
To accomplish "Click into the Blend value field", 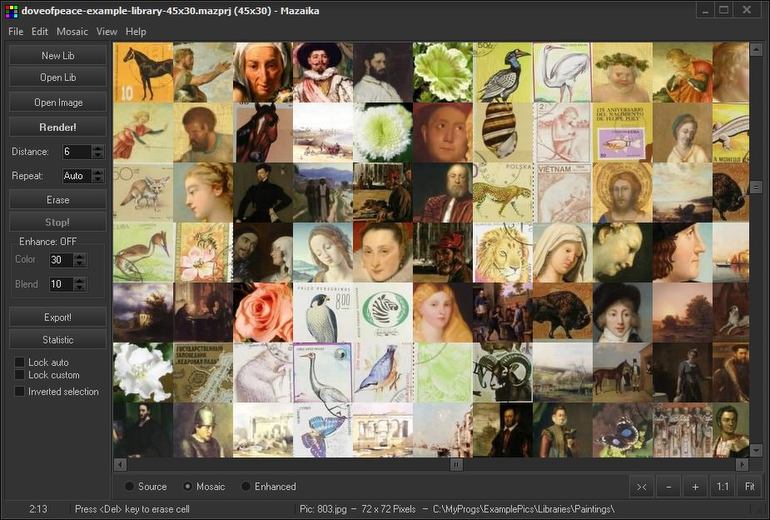I will (x=61, y=284).
